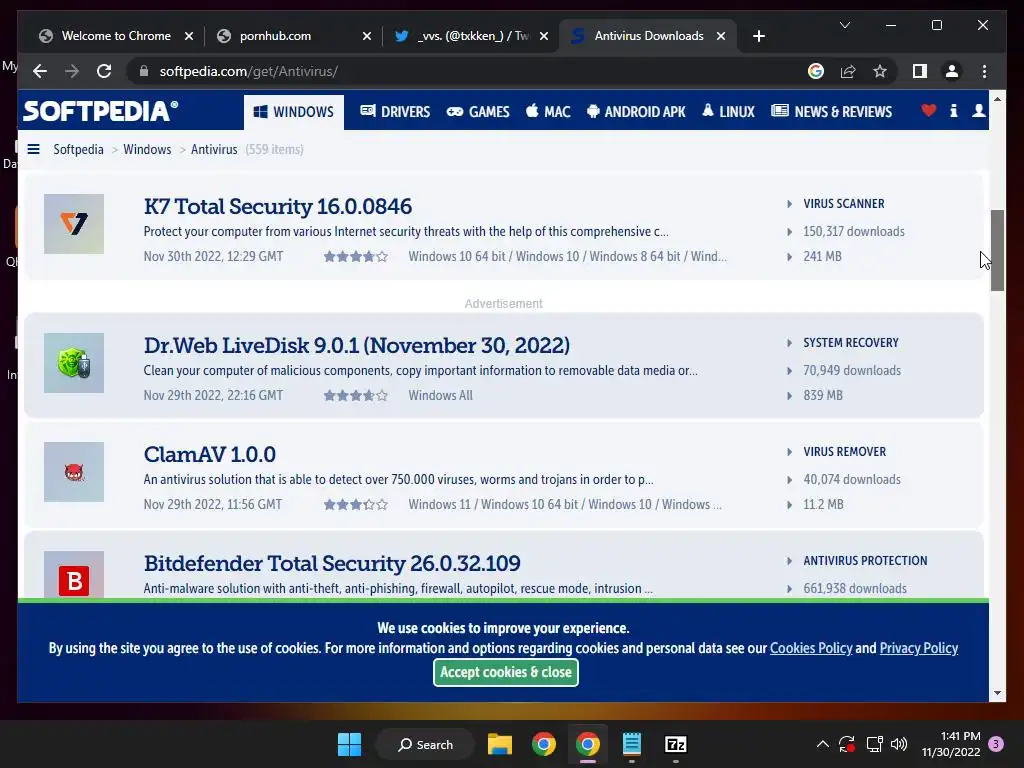Close the Welcome to Chrome tab
The image size is (1024, 768).
[x=189, y=36]
